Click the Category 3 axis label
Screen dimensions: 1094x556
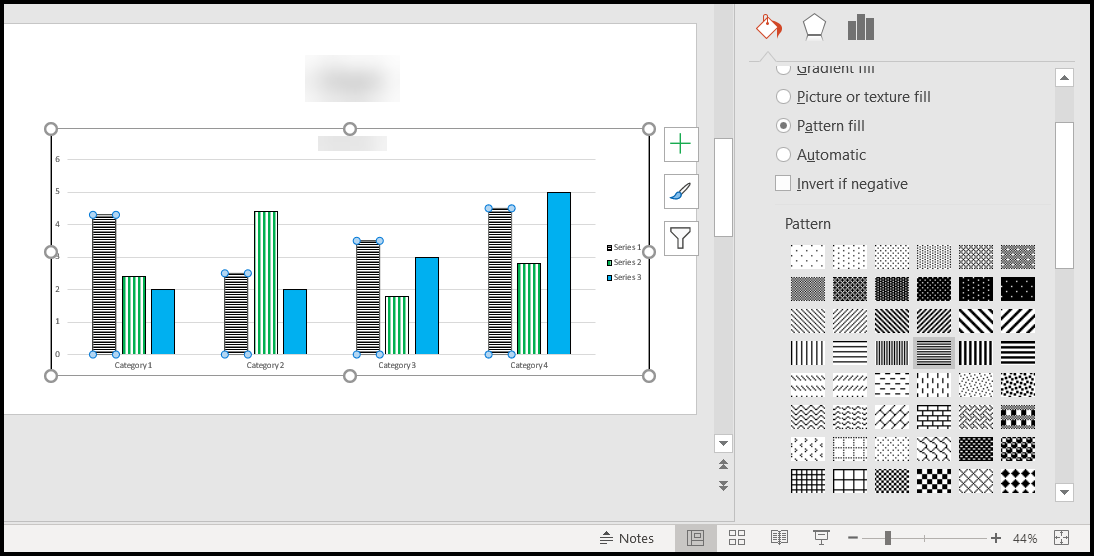(397, 365)
